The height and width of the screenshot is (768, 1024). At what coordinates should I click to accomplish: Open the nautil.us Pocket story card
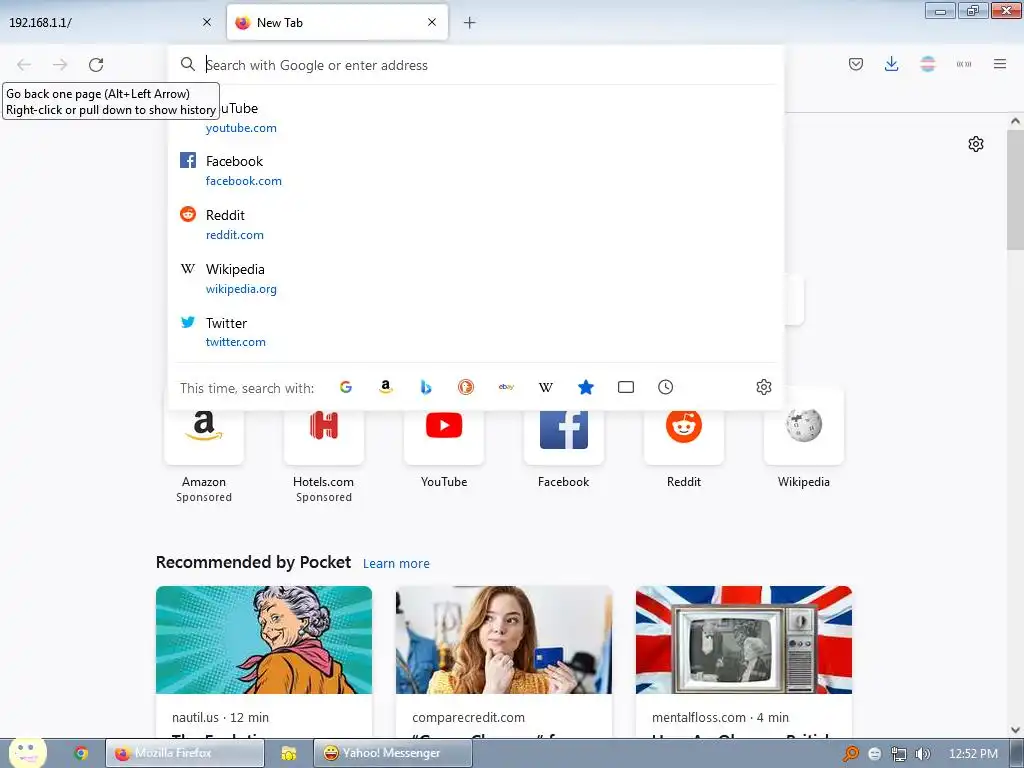[264, 662]
